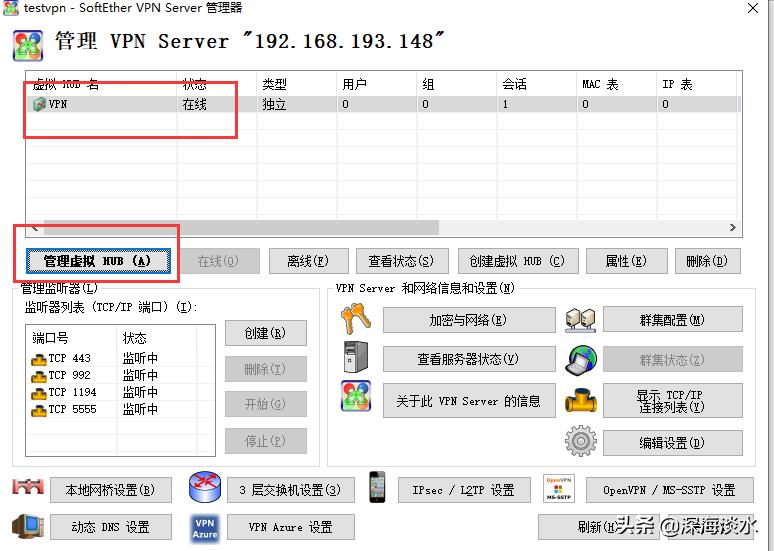
Task: Select the VPN hub row name
Action: pos(58,104)
